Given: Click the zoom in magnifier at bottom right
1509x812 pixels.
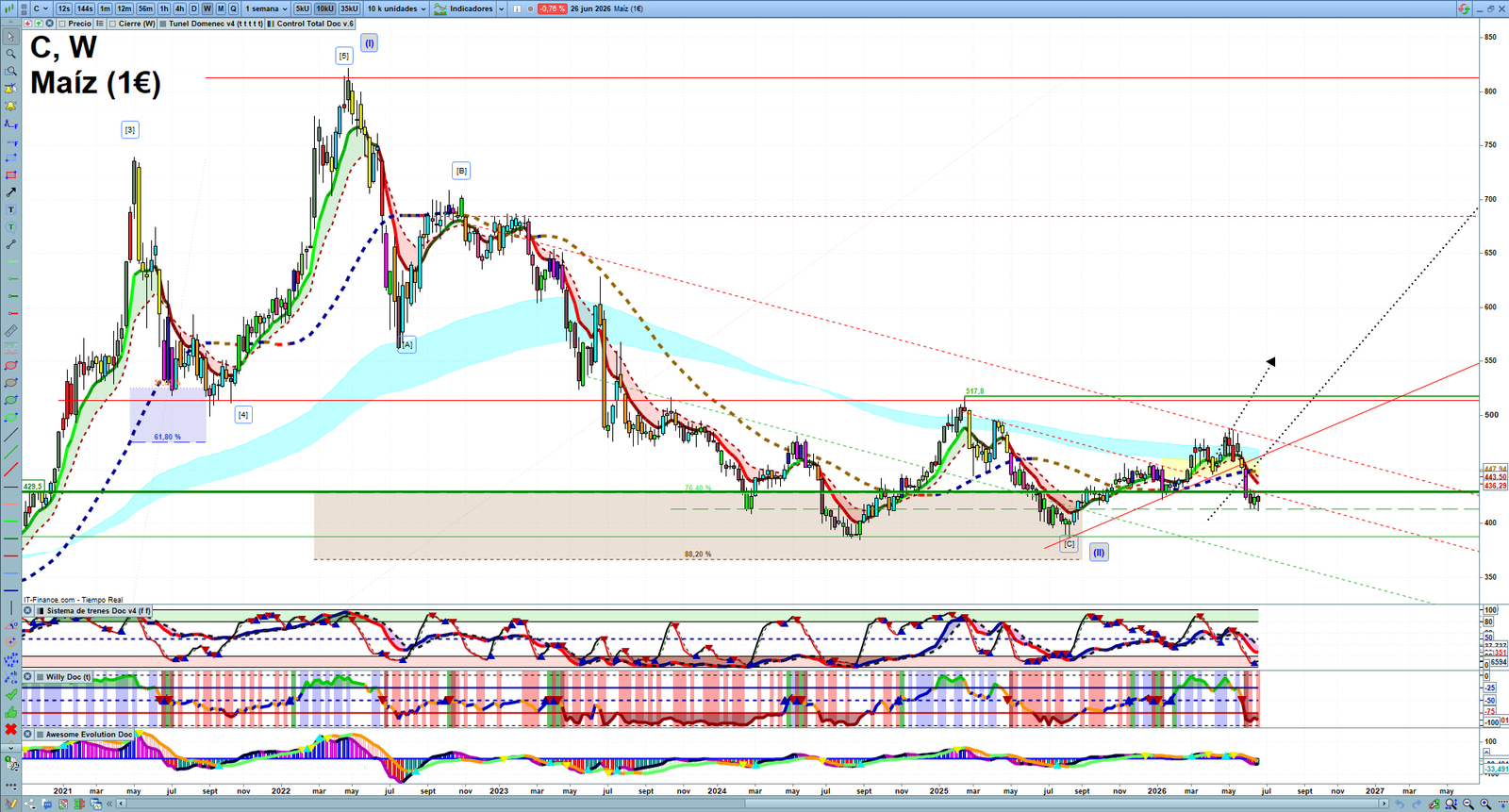Looking at the screenshot, I should coord(1484,804).
